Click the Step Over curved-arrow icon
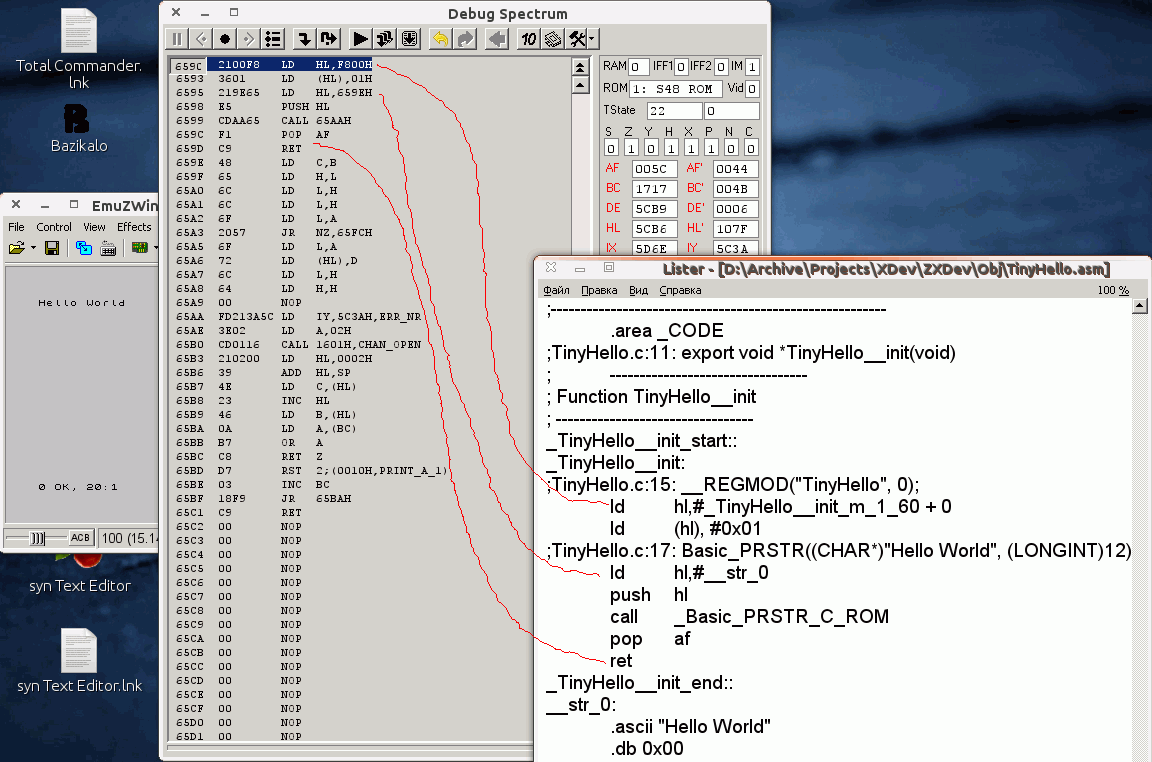The height and width of the screenshot is (762, 1152). pyautogui.click(x=328, y=39)
